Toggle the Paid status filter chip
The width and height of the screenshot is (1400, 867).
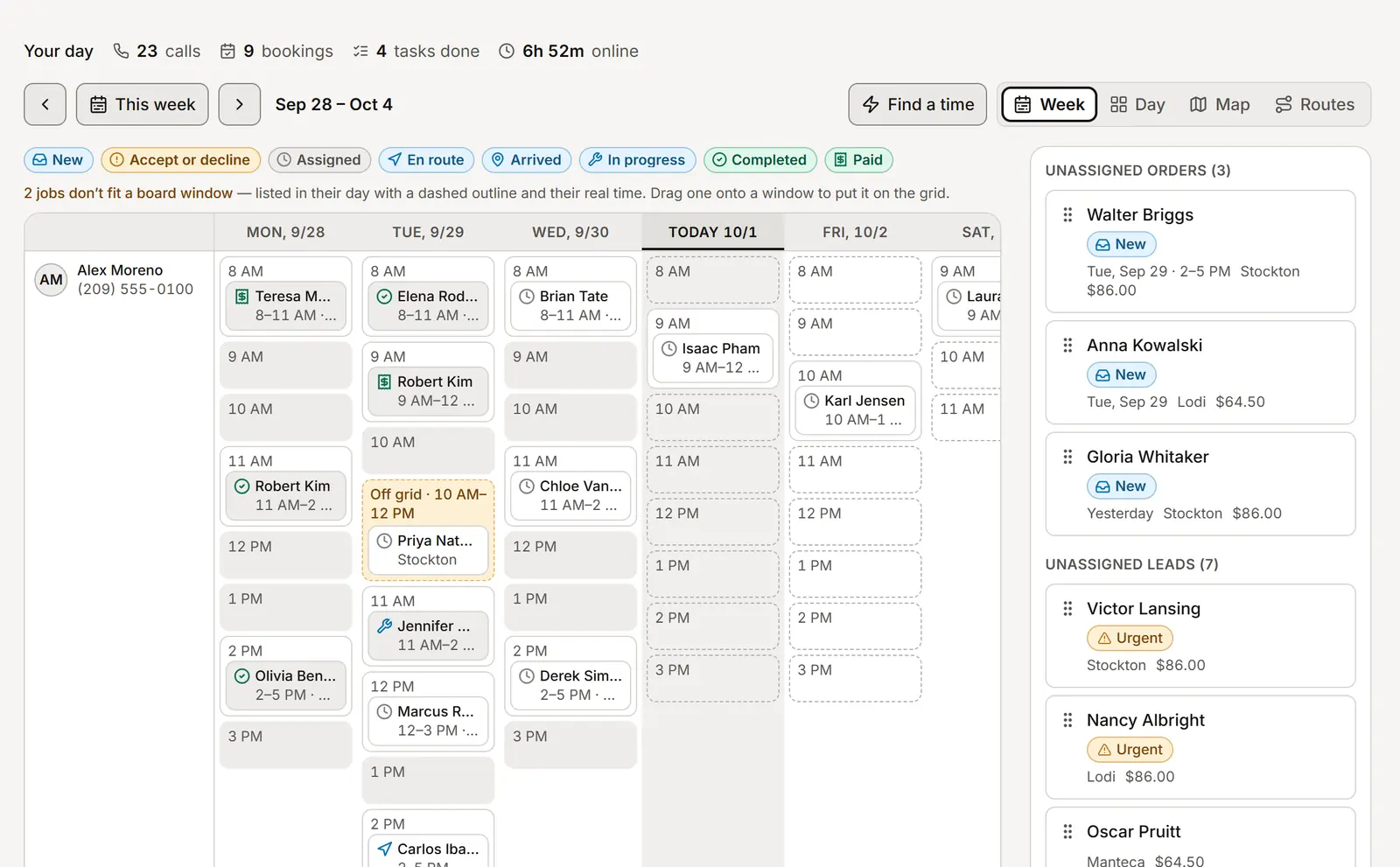[x=858, y=160]
